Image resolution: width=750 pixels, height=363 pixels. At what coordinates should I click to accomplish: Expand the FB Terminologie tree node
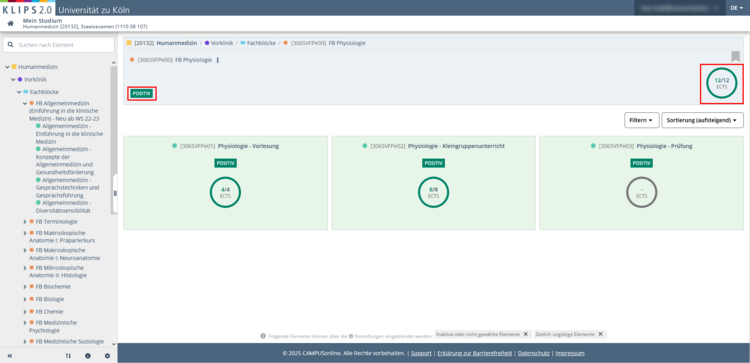[25, 222]
